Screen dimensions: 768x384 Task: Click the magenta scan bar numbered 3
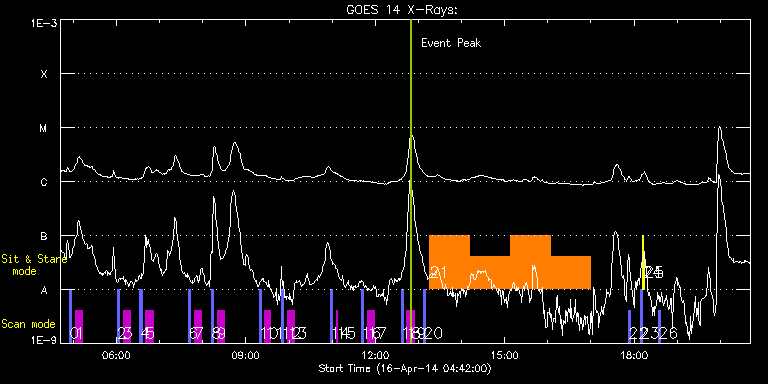click(127, 326)
